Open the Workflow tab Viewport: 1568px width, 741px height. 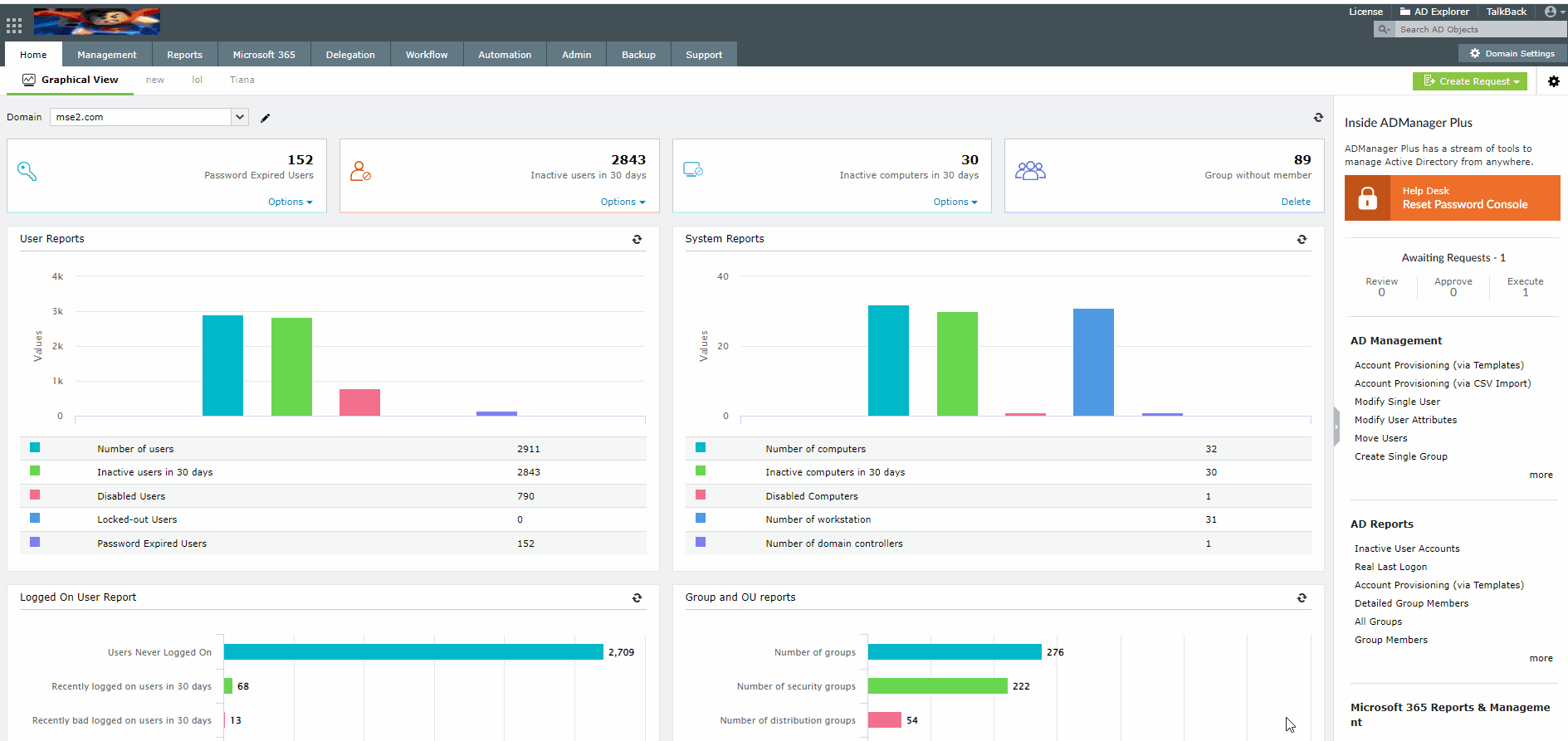pos(427,55)
